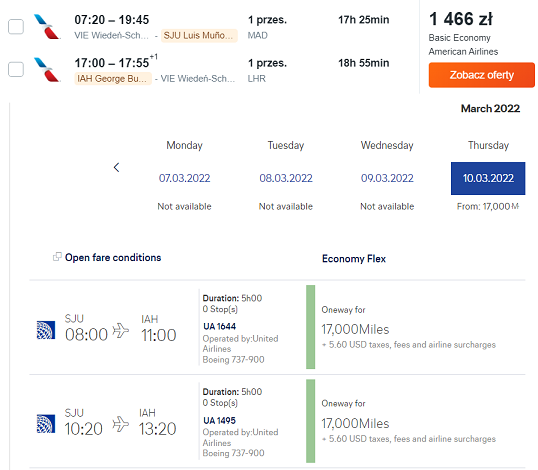Click the American Airlines logo on the VIE–SJU flight
This screenshot has height=470, width=538.
pyautogui.click(x=47, y=27)
